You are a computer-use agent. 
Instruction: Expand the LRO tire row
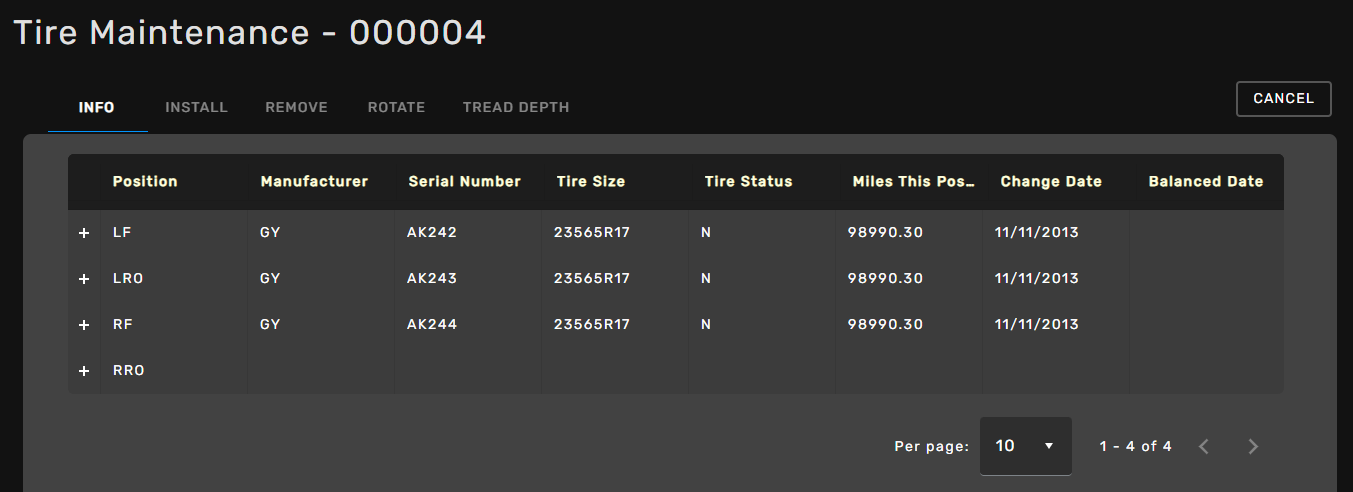tap(84, 279)
